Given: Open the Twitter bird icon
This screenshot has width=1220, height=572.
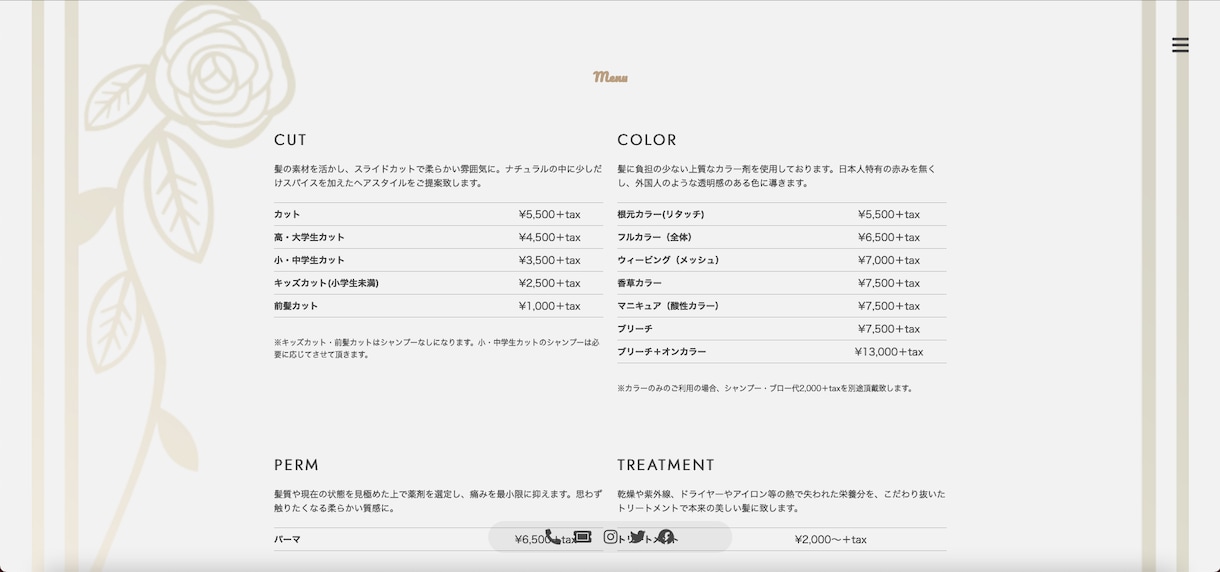Looking at the screenshot, I should (637, 537).
